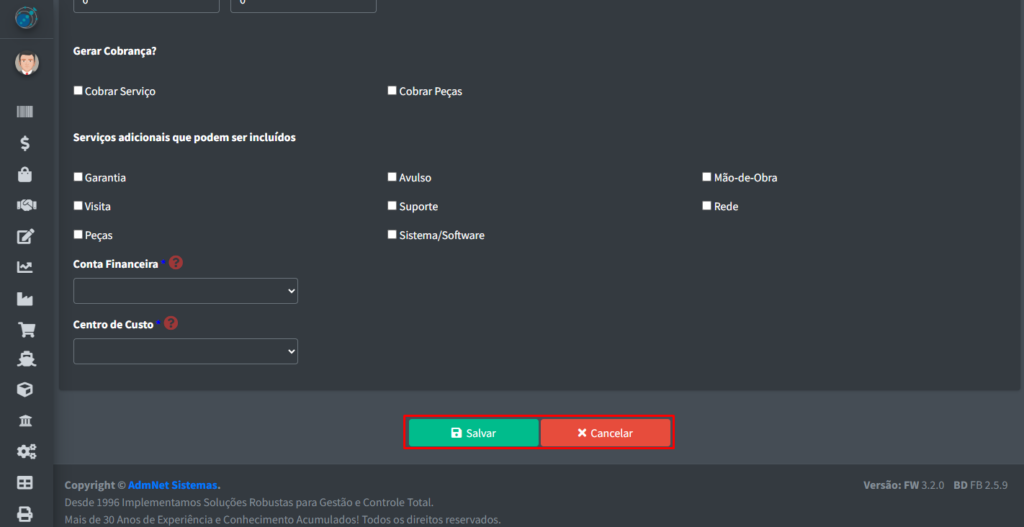Screen dimensions: 1024x527
Task: Open the shopping cart sidebar icon
Action: pos(25,329)
